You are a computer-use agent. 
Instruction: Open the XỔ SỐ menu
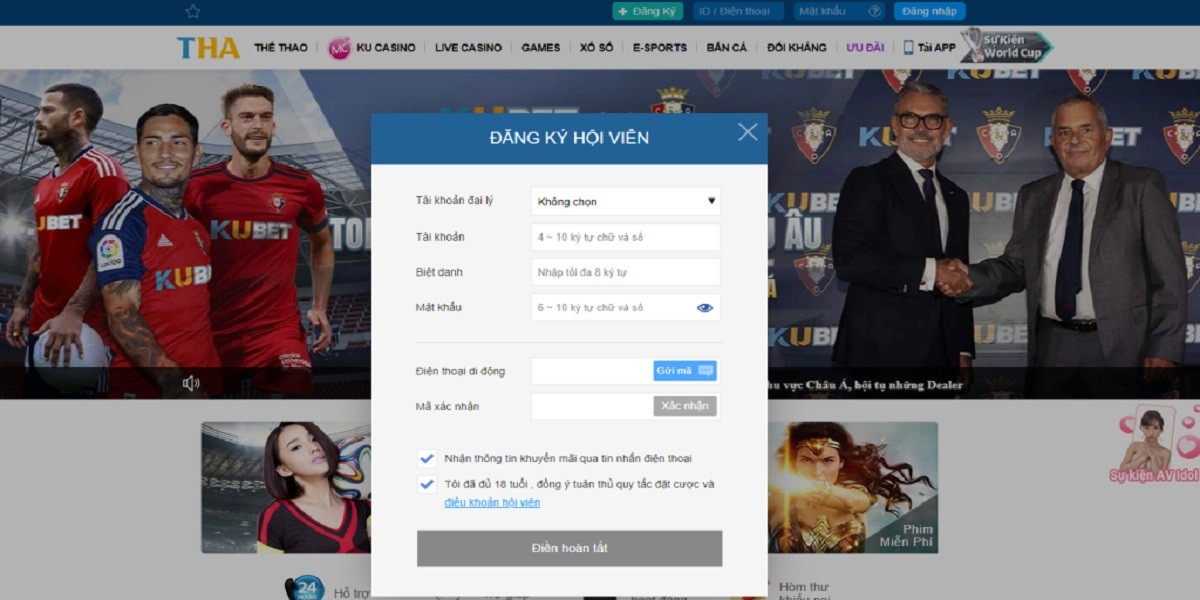point(596,47)
